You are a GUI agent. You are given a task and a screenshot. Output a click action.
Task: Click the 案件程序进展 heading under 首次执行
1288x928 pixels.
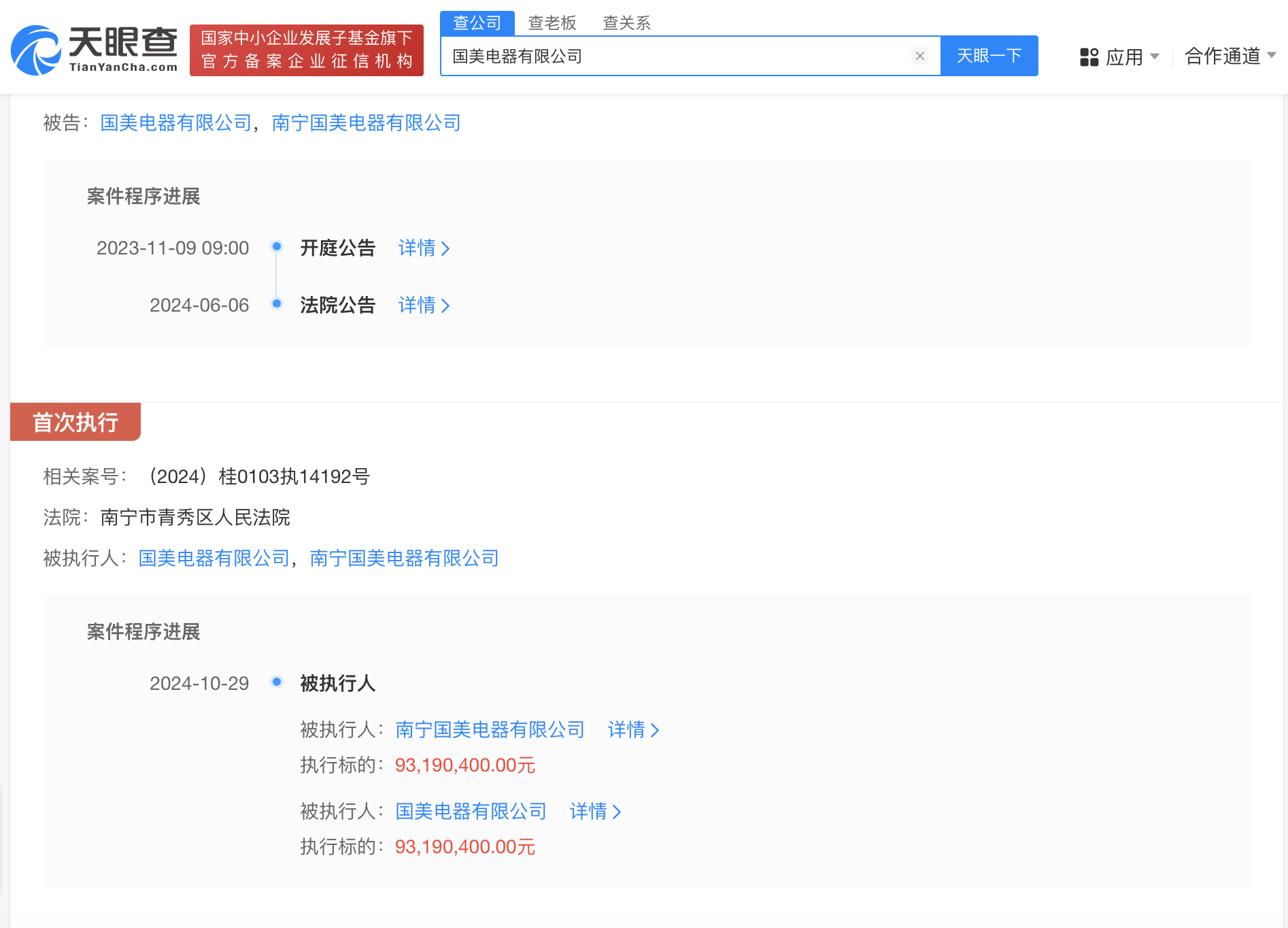(x=143, y=631)
